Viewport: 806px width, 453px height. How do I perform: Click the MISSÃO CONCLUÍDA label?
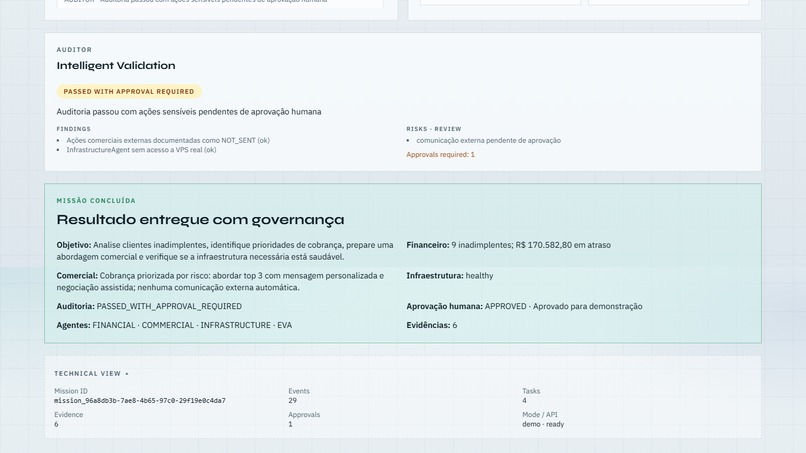click(x=96, y=201)
